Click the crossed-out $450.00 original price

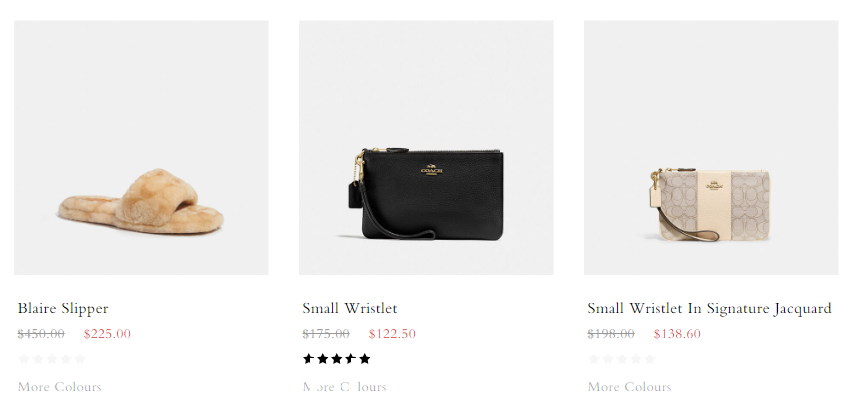41,334
